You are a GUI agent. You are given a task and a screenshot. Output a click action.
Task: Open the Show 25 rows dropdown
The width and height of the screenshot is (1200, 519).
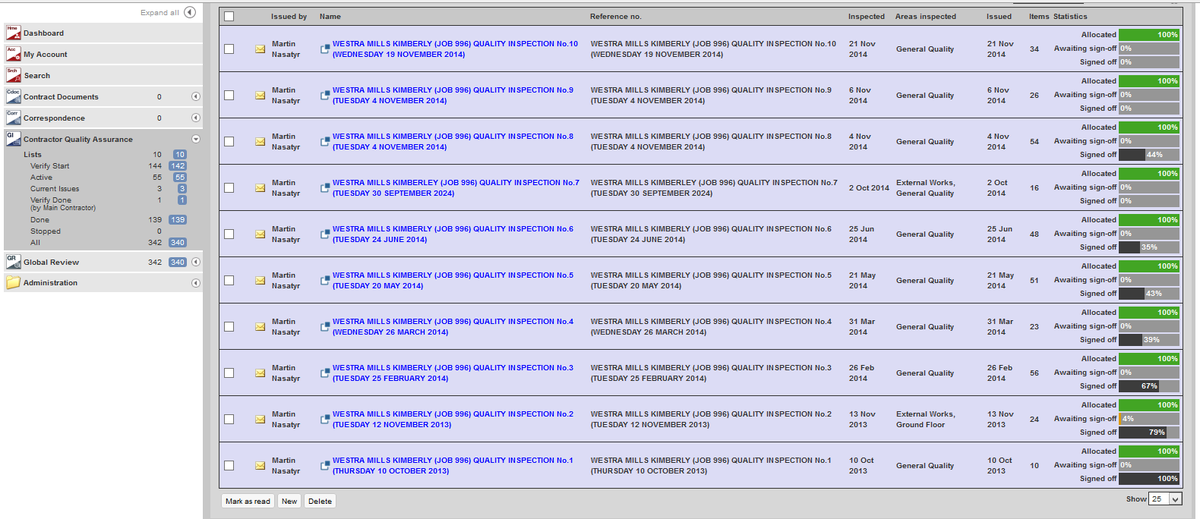[x=1166, y=499]
